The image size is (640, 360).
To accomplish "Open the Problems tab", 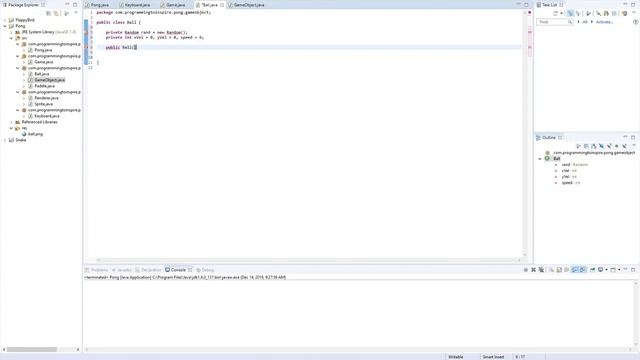I will point(96,270).
